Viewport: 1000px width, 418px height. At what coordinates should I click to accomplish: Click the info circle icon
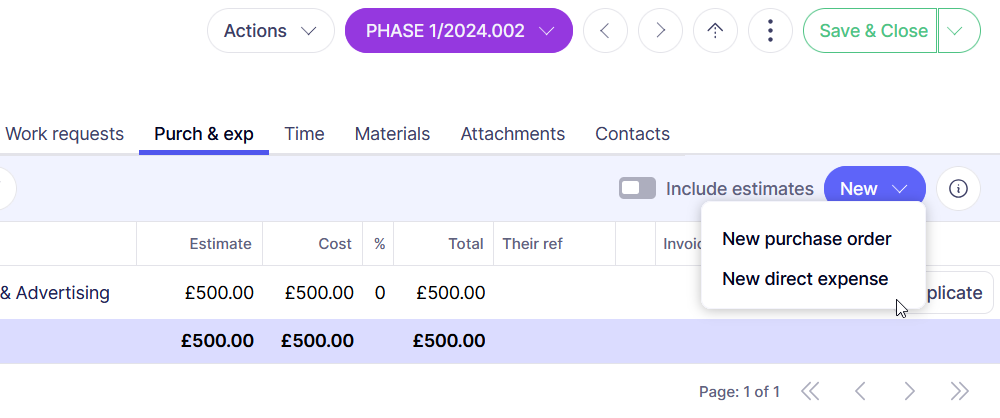(x=958, y=189)
